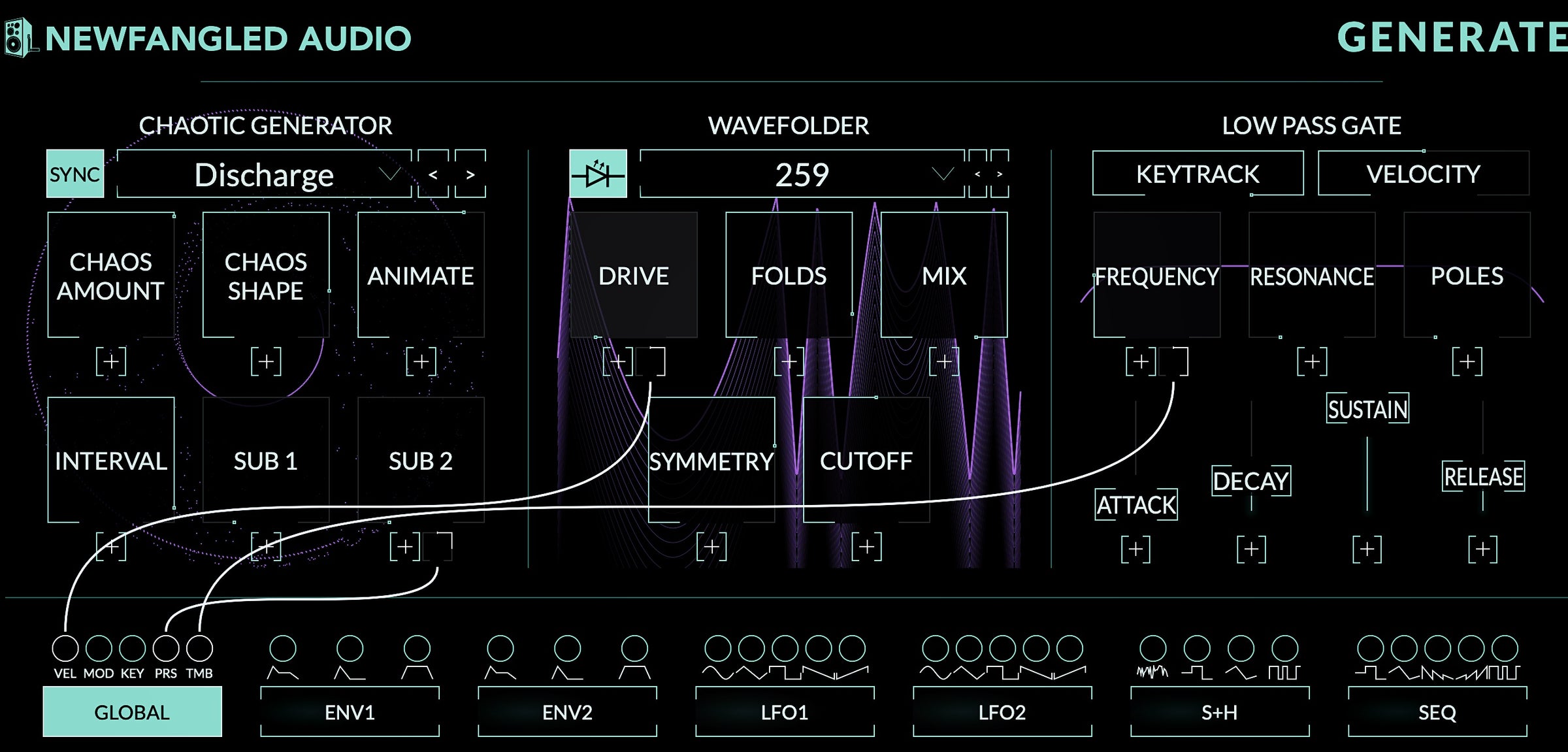Add modulation slot under DECAY
Viewport: 1568px width, 752px height.
1251,549
